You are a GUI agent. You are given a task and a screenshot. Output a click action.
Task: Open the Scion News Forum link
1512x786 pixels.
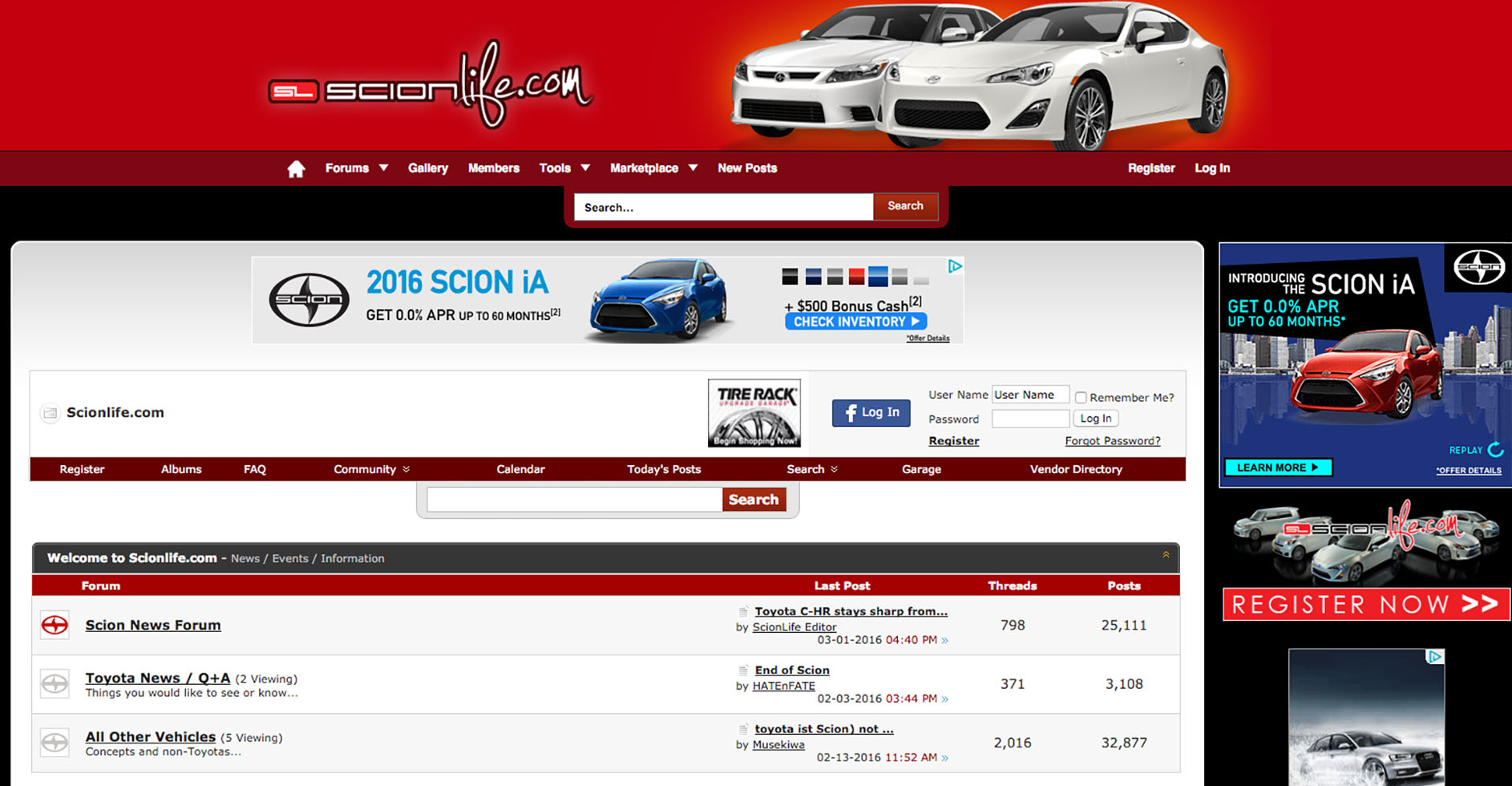(153, 625)
